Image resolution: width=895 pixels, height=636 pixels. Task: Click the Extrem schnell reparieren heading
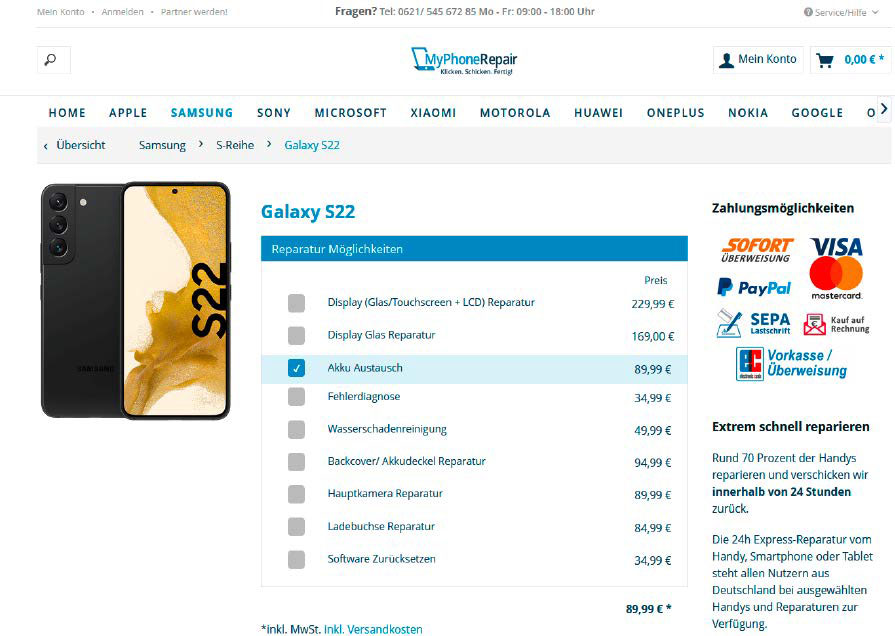coord(791,427)
